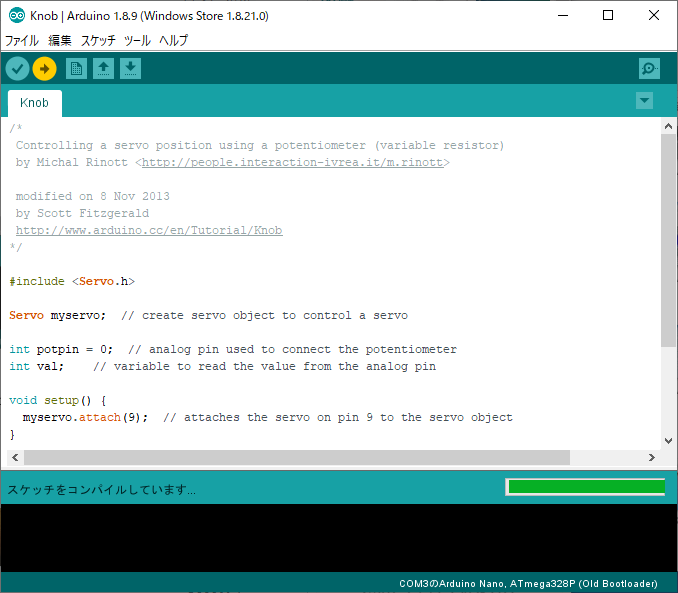Follow the people.interaction-ivrea.it link
The height and width of the screenshot is (593, 678).
coord(293,163)
